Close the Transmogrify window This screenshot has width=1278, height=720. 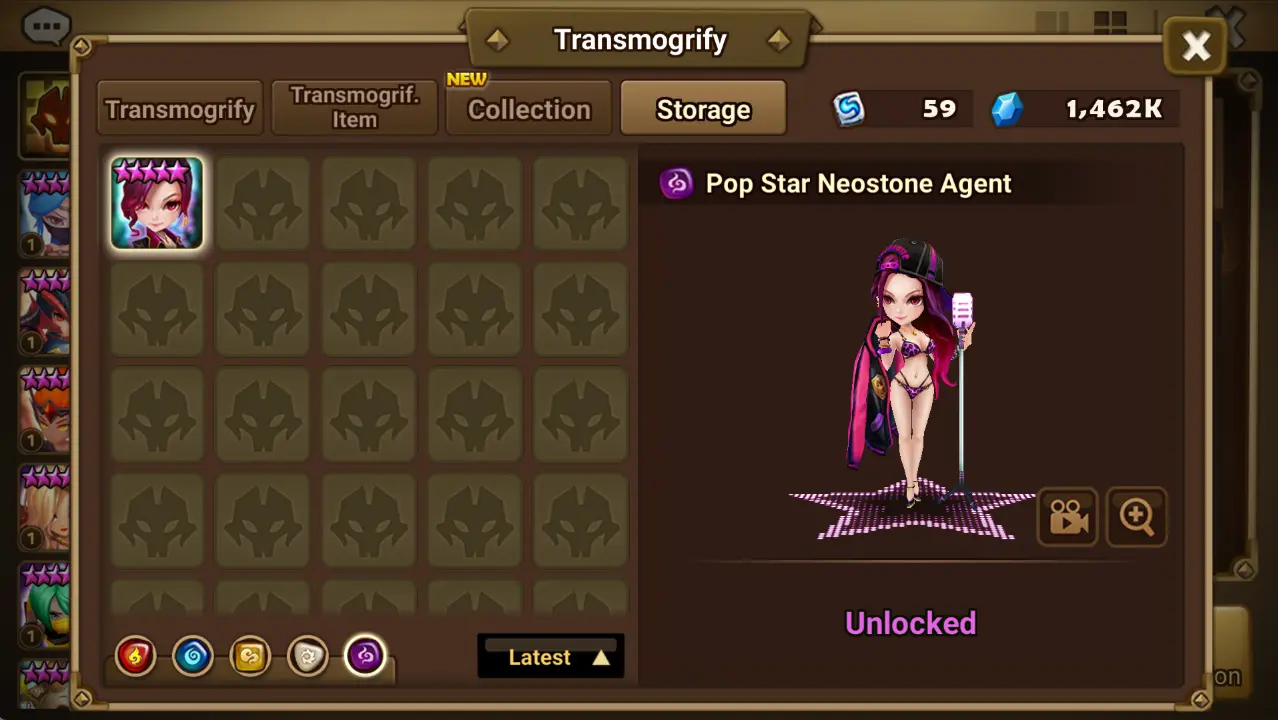click(x=1196, y=46)
